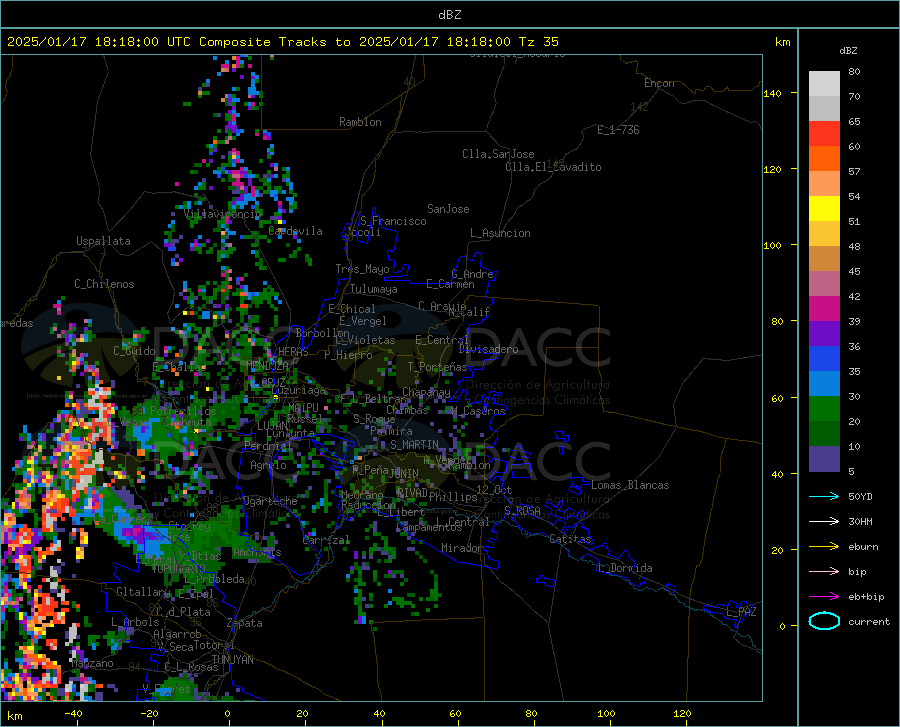Screen dimensions: 900x727
Task: Pick the green 20-30 dBZ color swatch
Action: [x=824, y=409]
